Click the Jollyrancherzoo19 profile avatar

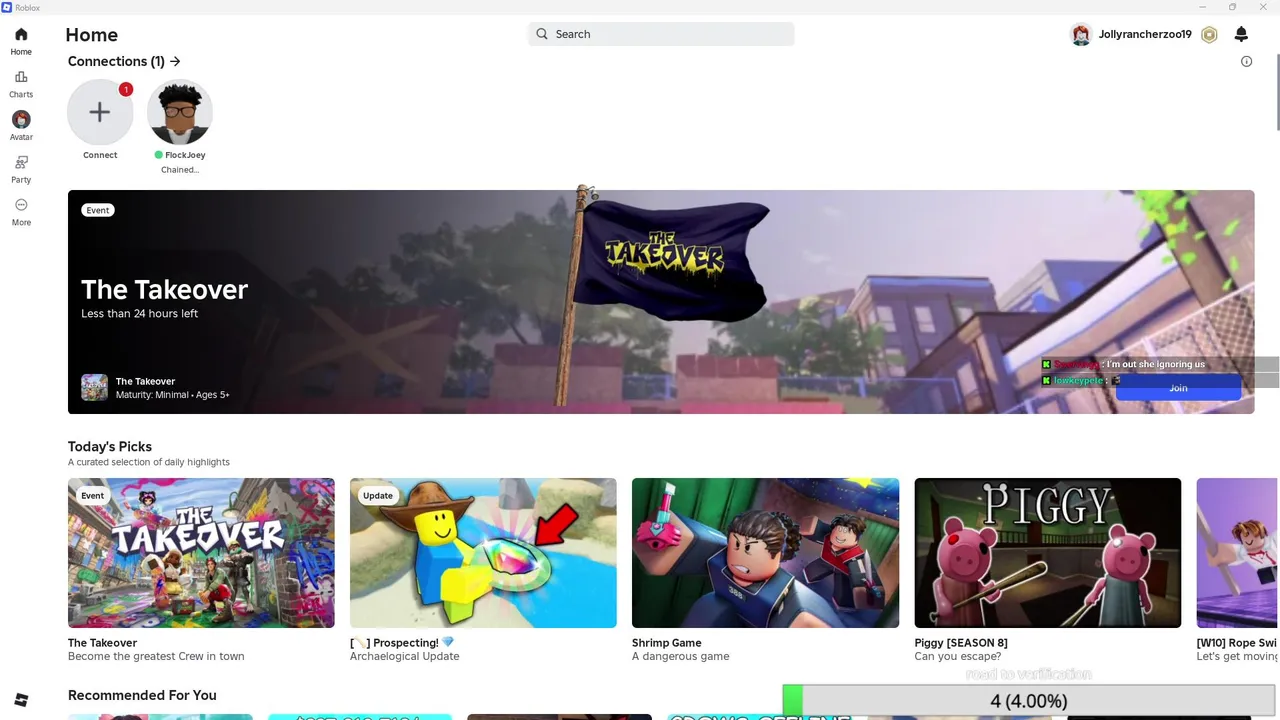1081,35
